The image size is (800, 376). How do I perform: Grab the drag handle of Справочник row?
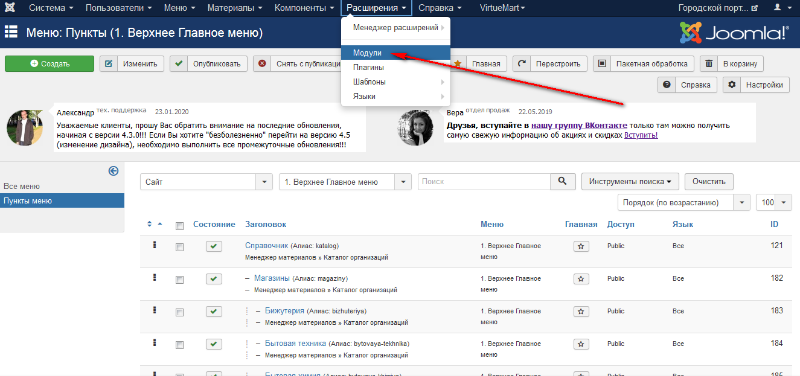pos(155,245)
